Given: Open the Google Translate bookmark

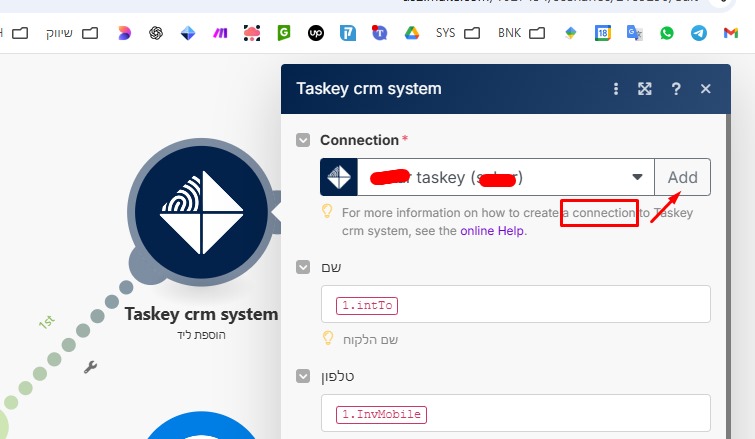Looking at the screenshot, I should pos(634,33).
